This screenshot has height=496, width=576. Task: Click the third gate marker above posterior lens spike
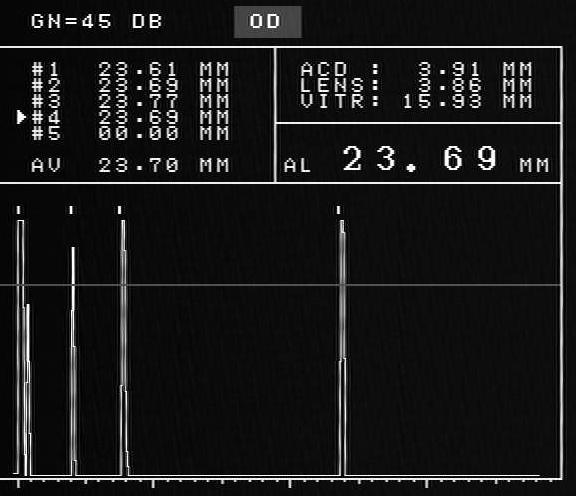click(120, 210)
